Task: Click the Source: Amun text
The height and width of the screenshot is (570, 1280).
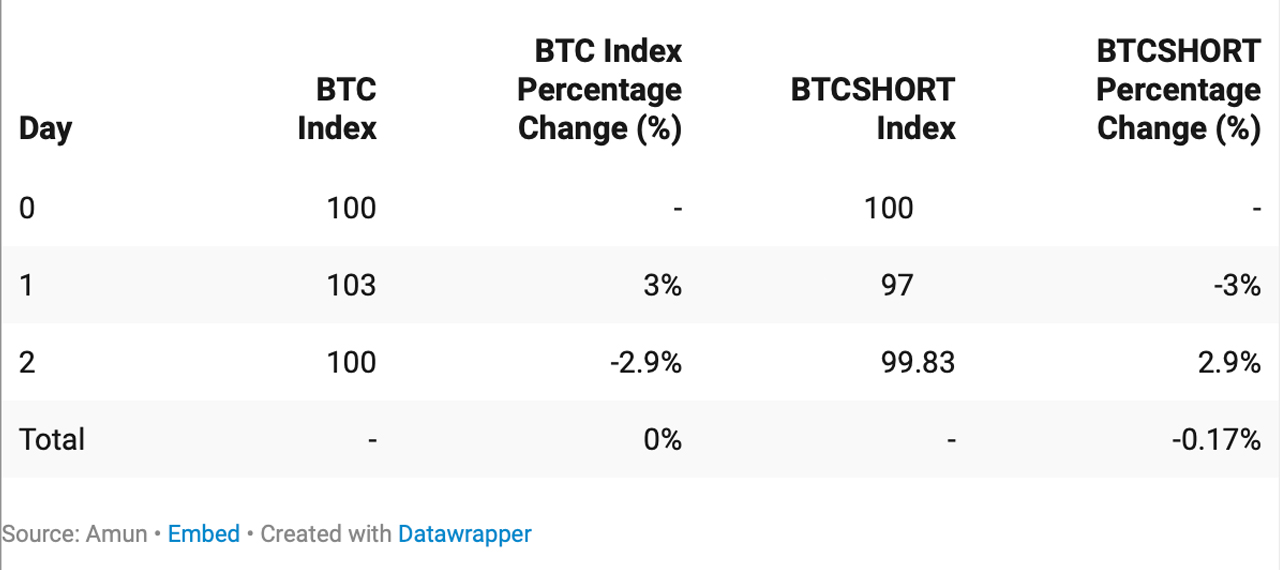Action: coord(74,534)
